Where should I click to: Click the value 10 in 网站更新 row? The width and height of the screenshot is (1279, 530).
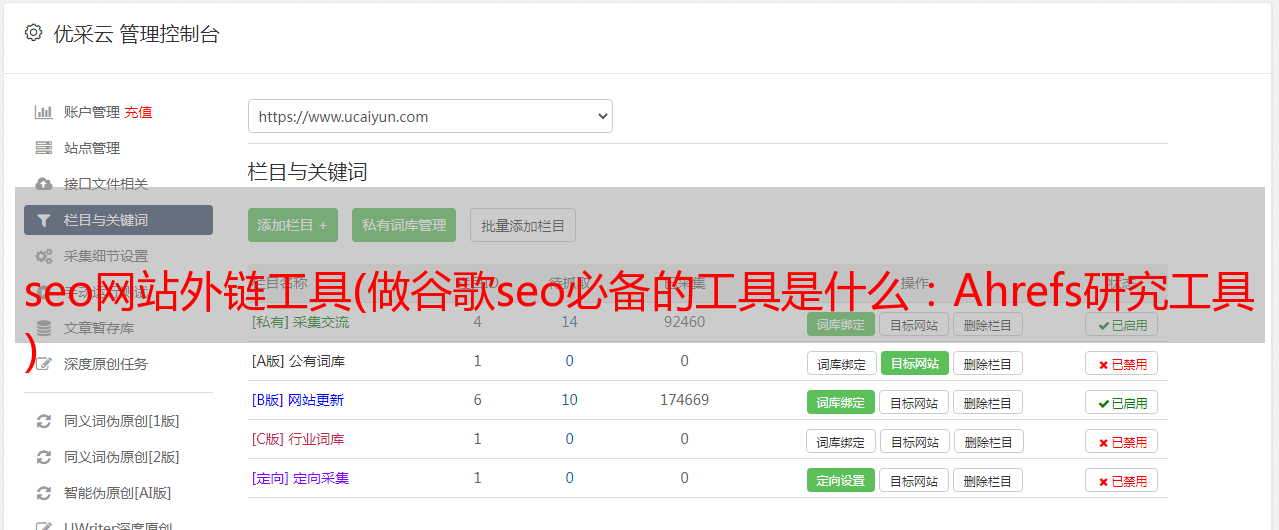tap(570, 400)
